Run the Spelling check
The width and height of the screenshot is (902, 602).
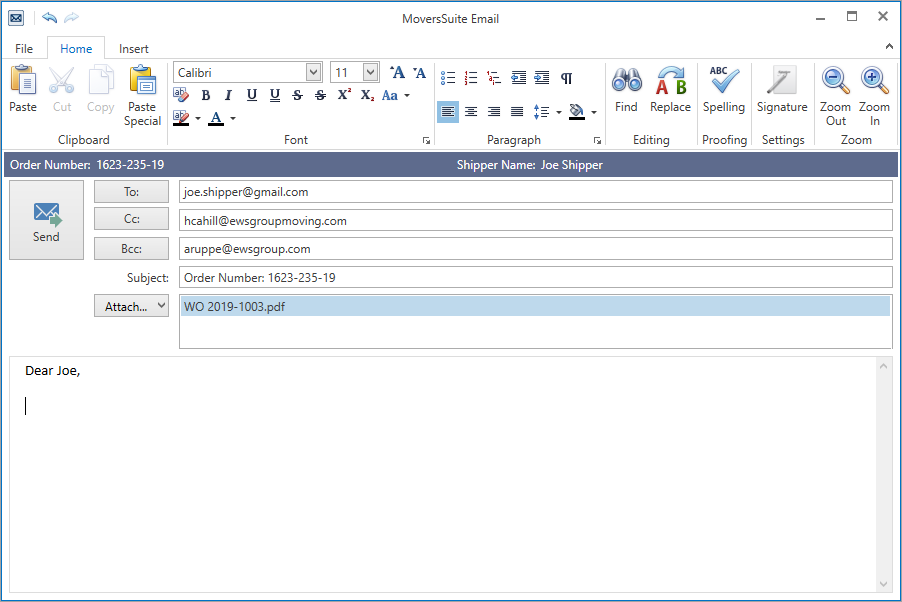723,90
